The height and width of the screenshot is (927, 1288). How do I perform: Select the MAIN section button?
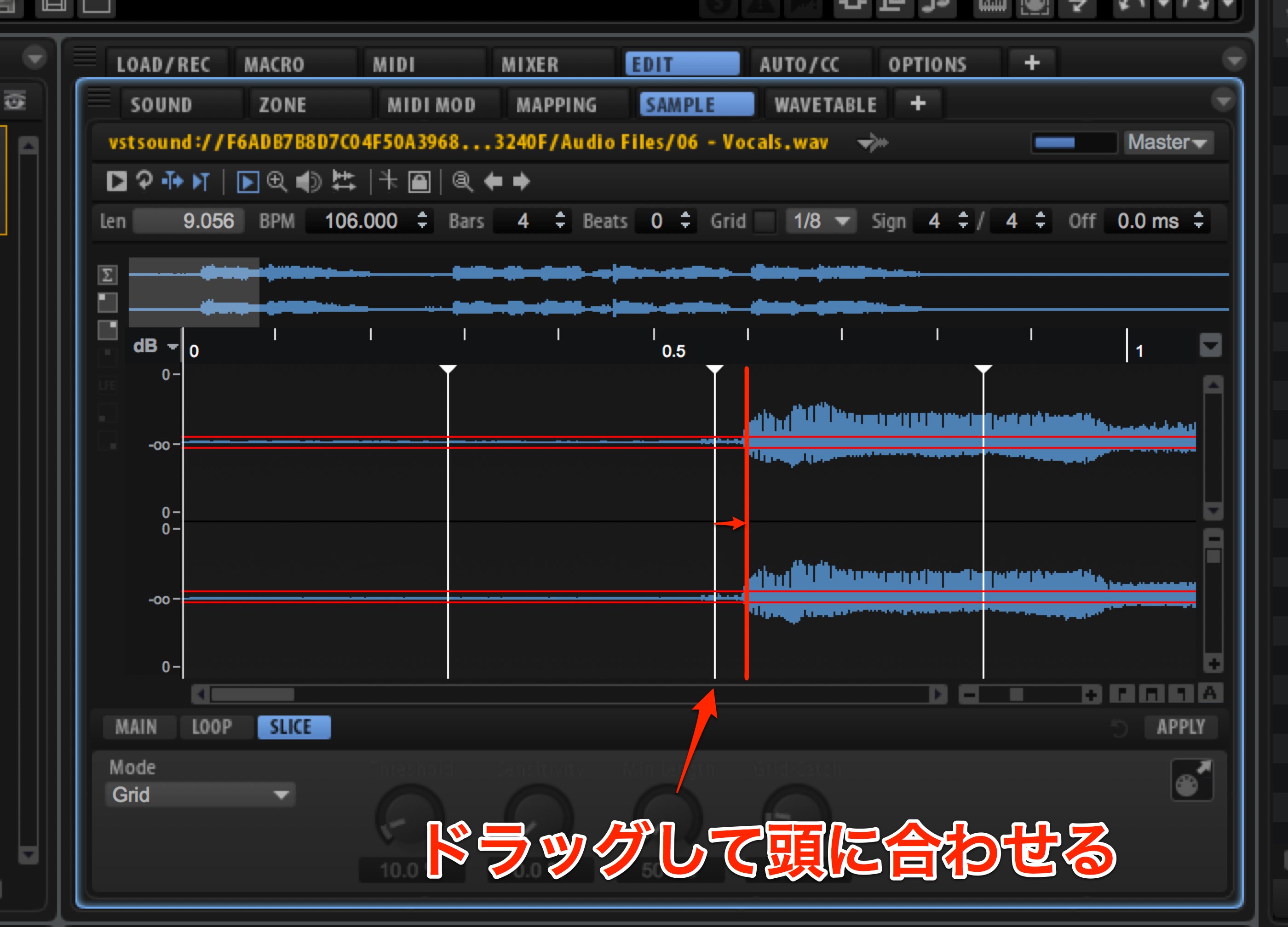139,727
